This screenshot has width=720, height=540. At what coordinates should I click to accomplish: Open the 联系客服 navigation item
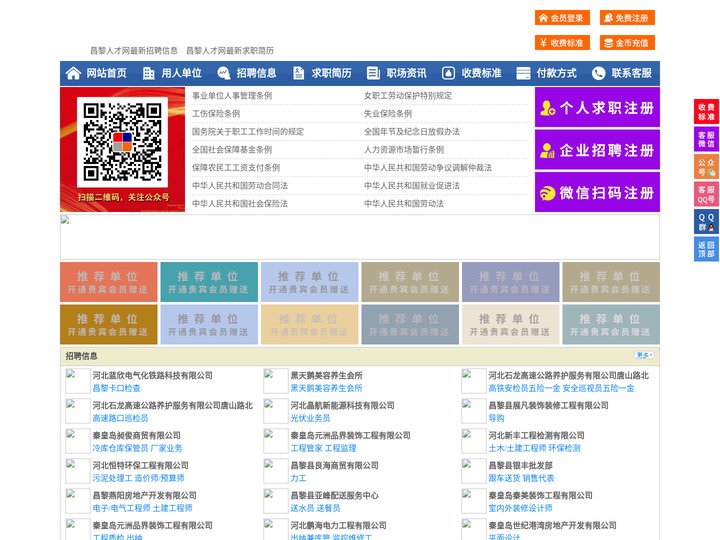pyautogui.click(x=631, y=73)
